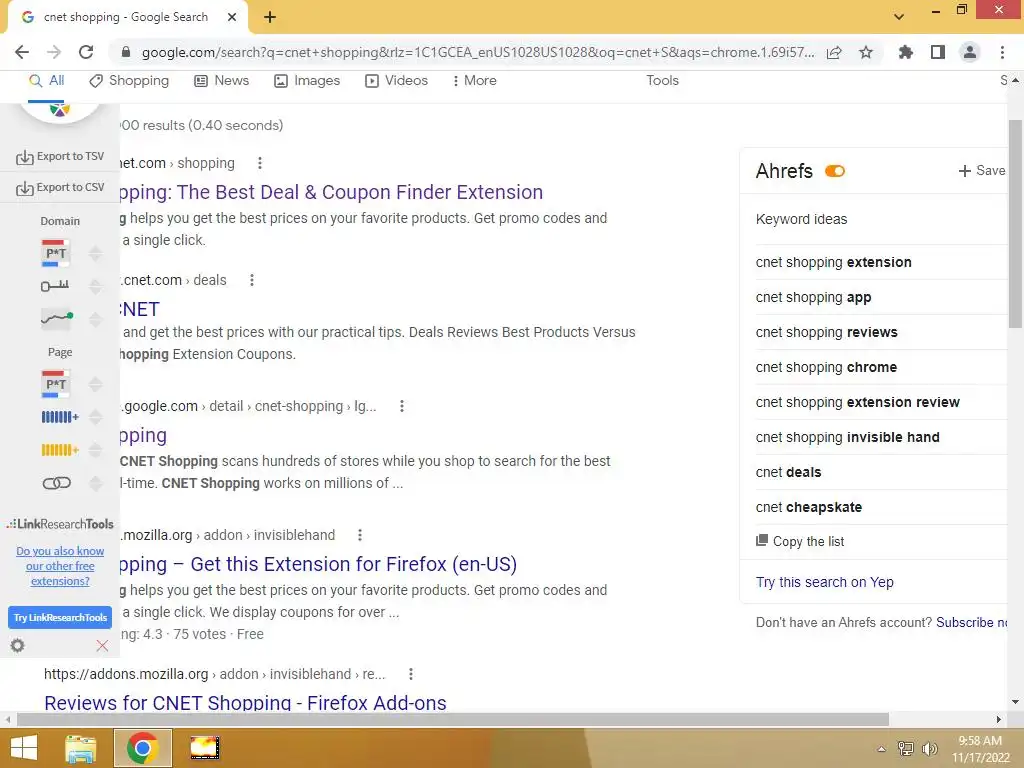
Task: Share this page from address bar
Action: pyautogui.click(x=834, y=52)
